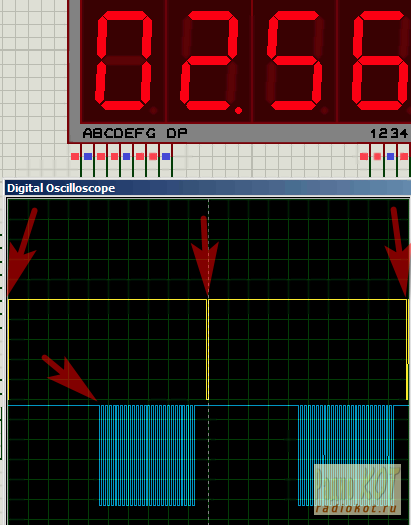This screenshot has width=411, height=525.
Task: Click the display digit showing 2
Action: click(209, 60)
